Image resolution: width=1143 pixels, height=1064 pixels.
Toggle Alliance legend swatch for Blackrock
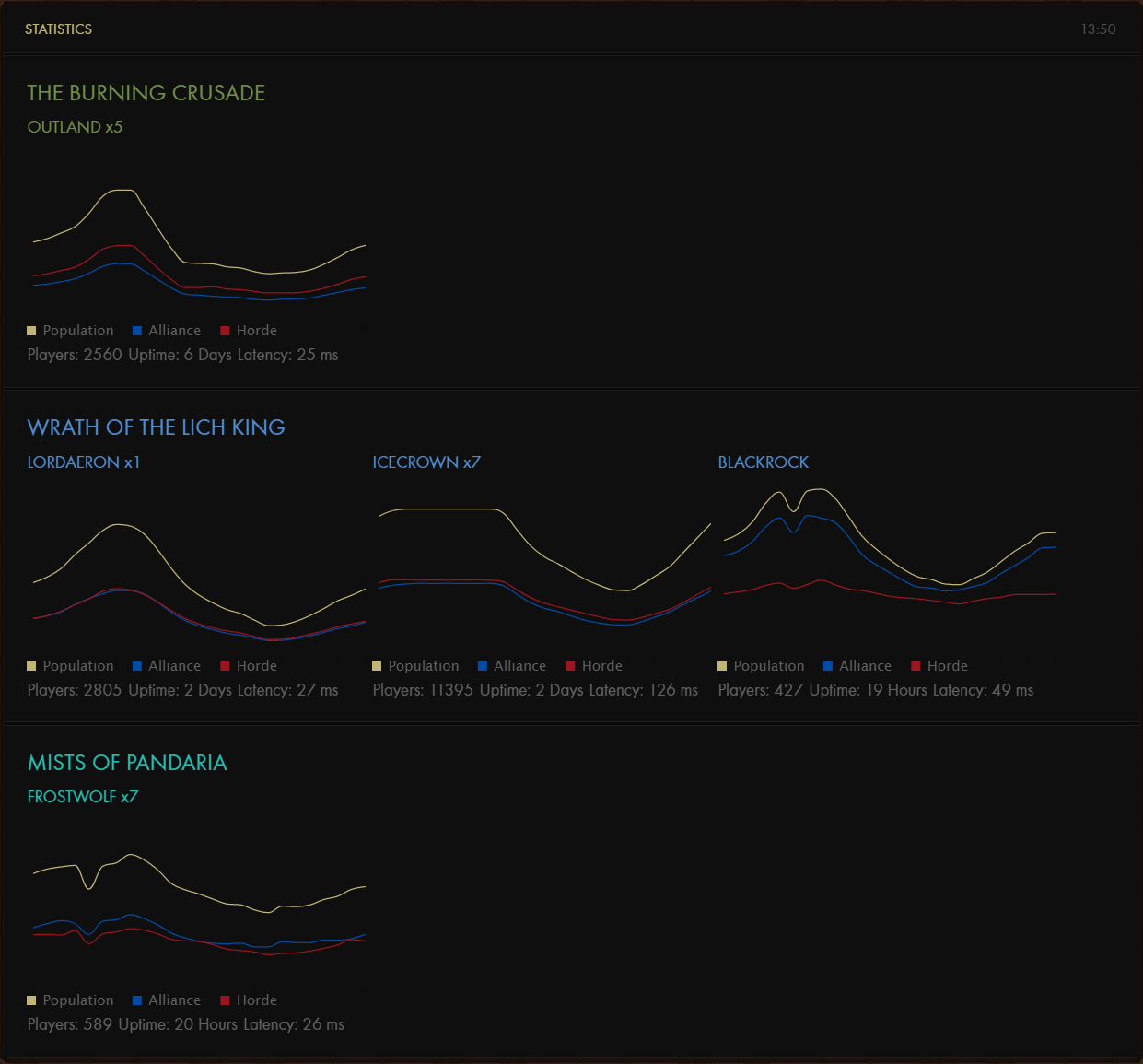click(x=828, y=666)
